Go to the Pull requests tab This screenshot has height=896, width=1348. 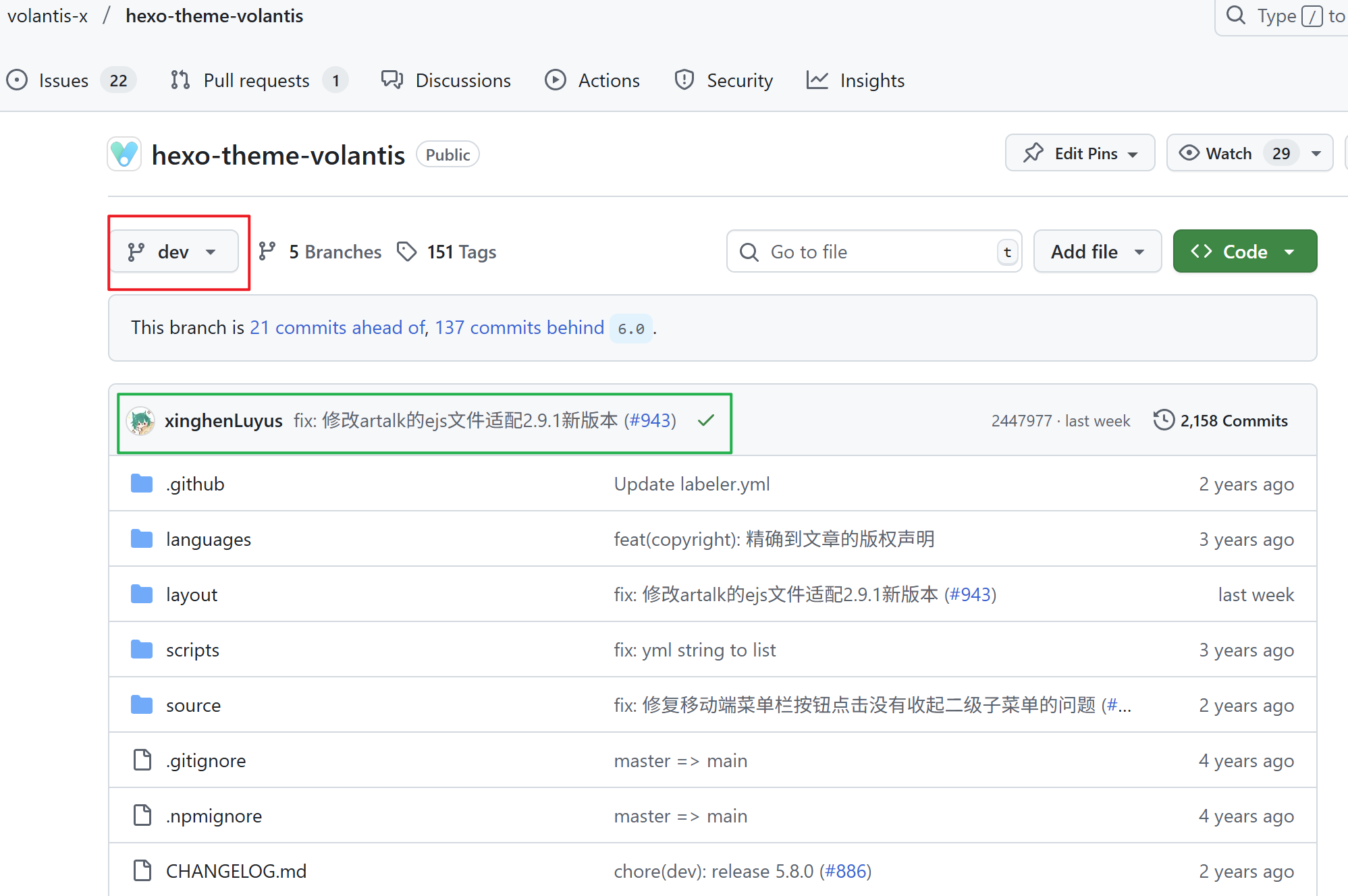[x=257, y=80]
